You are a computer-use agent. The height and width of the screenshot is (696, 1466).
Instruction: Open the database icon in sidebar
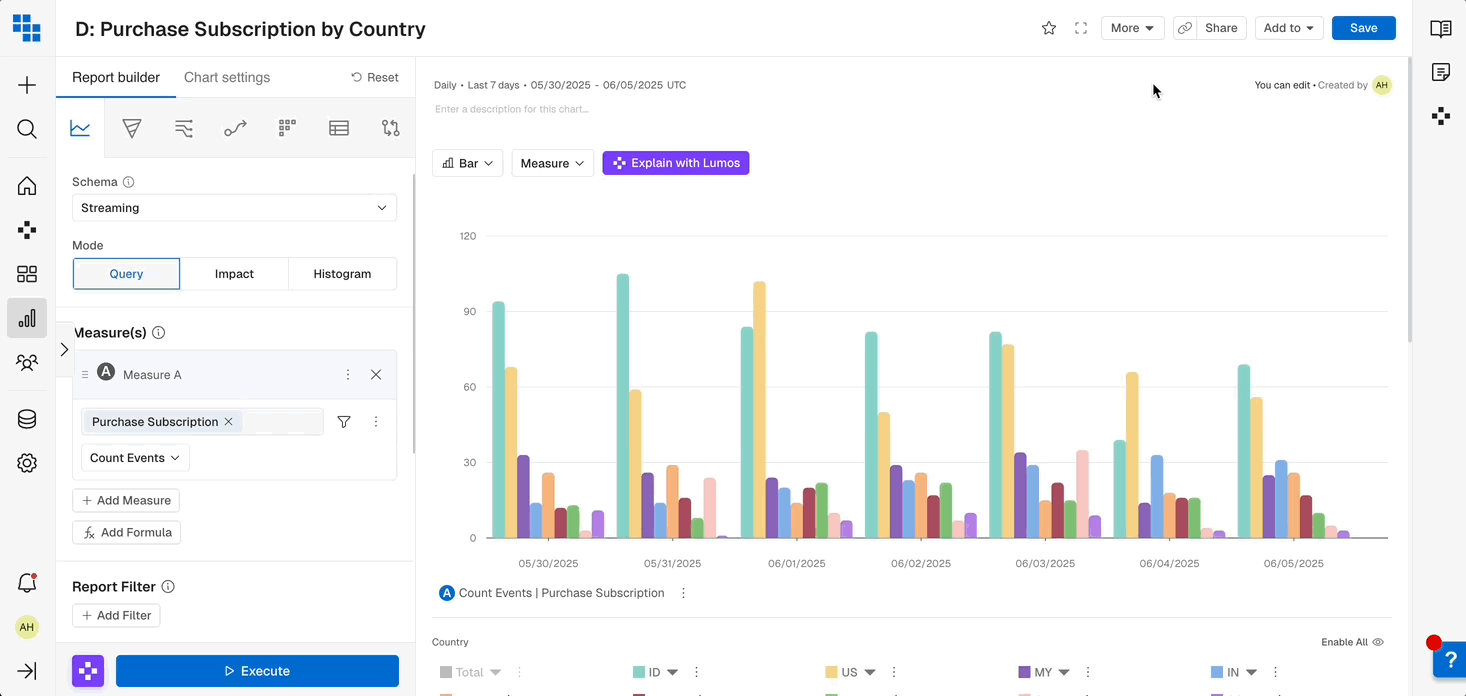(27, 419)
